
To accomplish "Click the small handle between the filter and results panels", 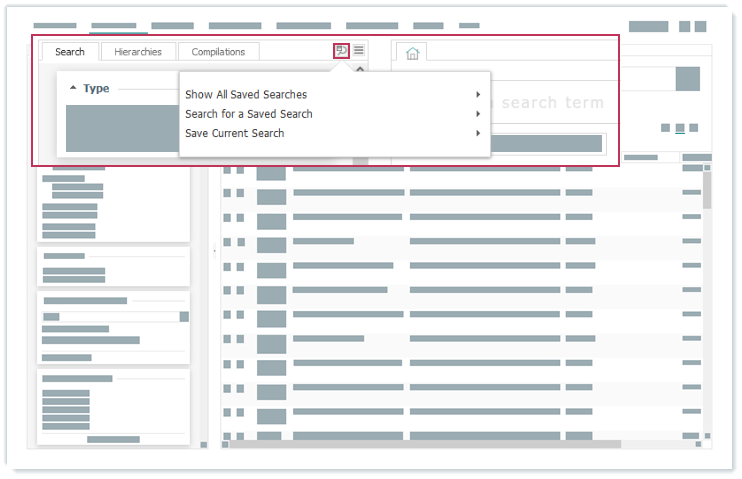I will click(214, 252).
